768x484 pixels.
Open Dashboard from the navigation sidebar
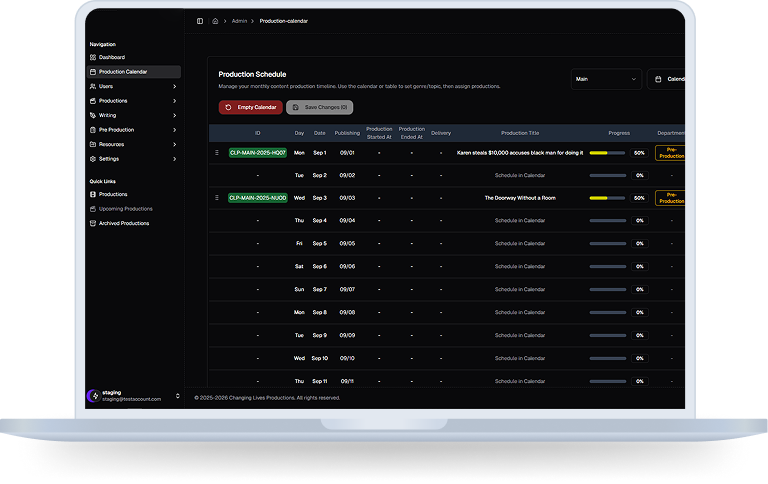pyautogui.click(x=111, y=57)
